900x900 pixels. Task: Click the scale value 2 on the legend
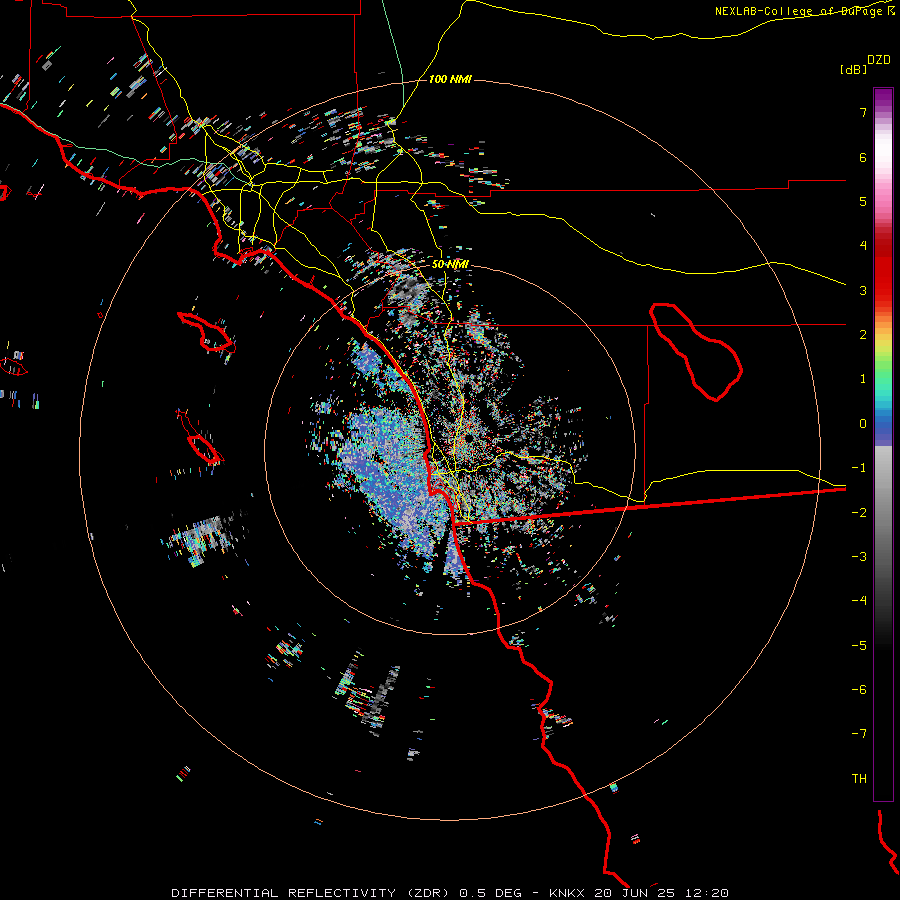[x=863, y=335]
